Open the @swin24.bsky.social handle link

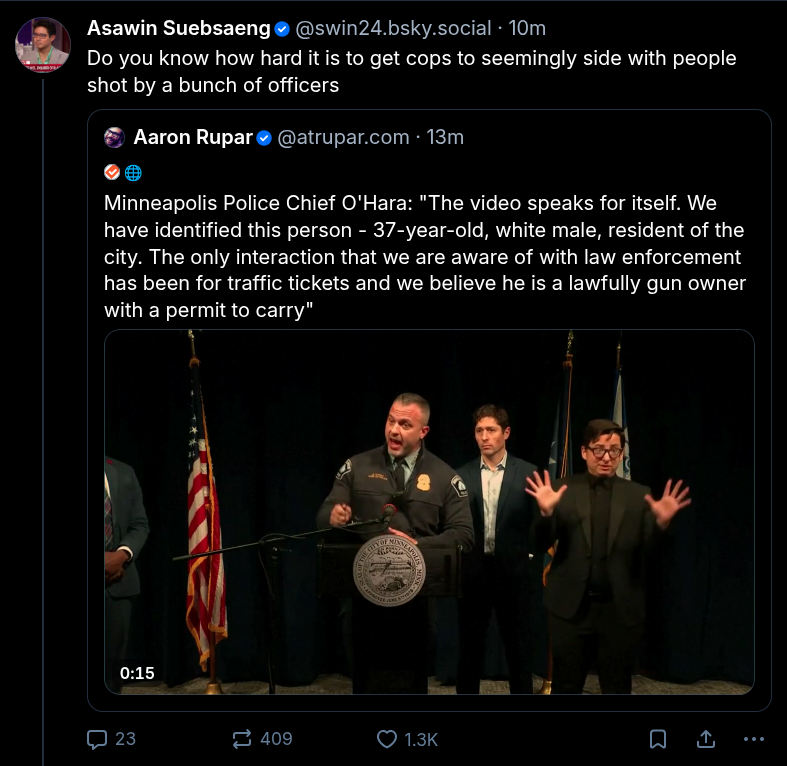coord(393,28)
